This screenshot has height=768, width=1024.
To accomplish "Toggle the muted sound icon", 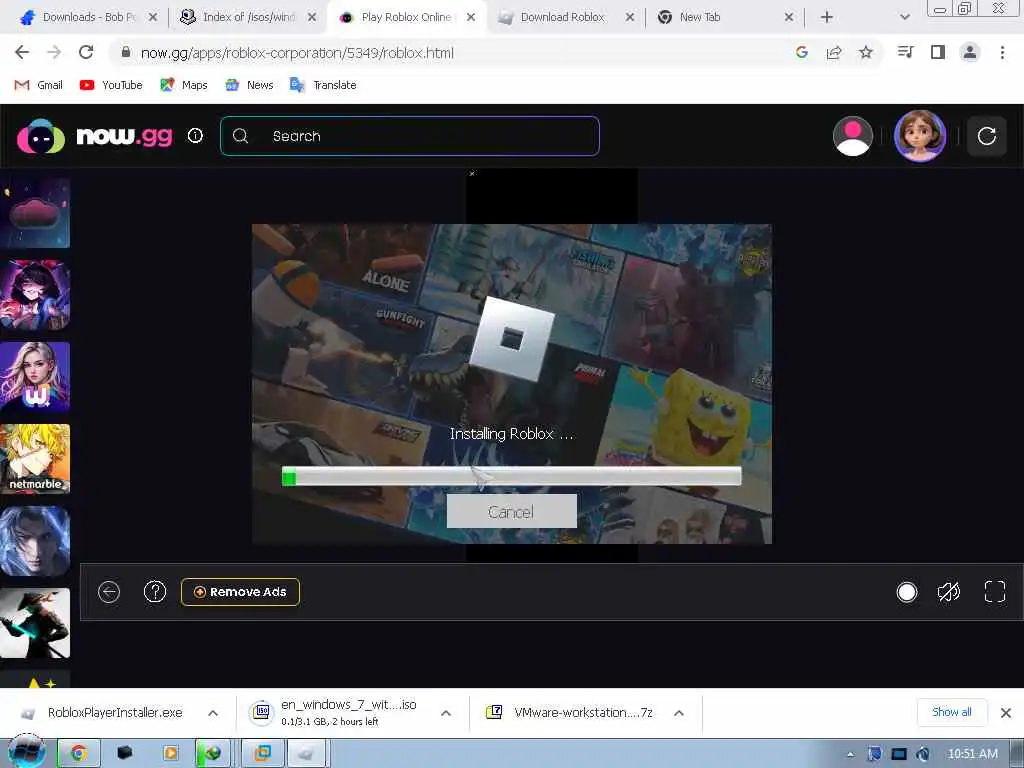I will pyautogui.click(x=949, y=592).
